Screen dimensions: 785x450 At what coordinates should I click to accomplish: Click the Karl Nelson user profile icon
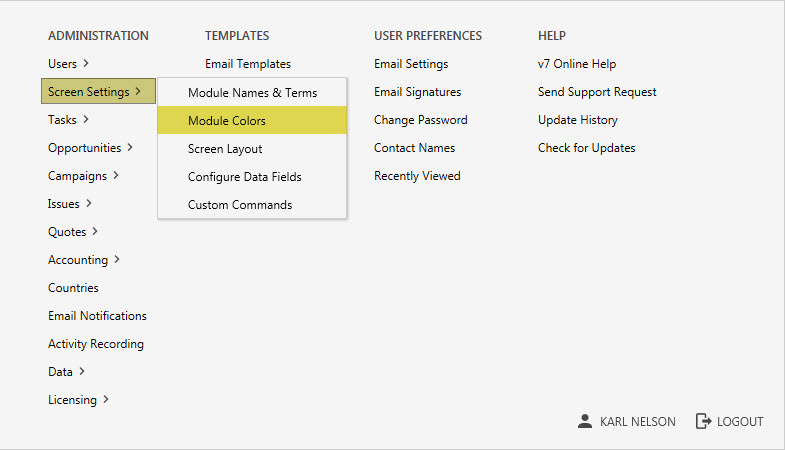[x=585, y=421]
